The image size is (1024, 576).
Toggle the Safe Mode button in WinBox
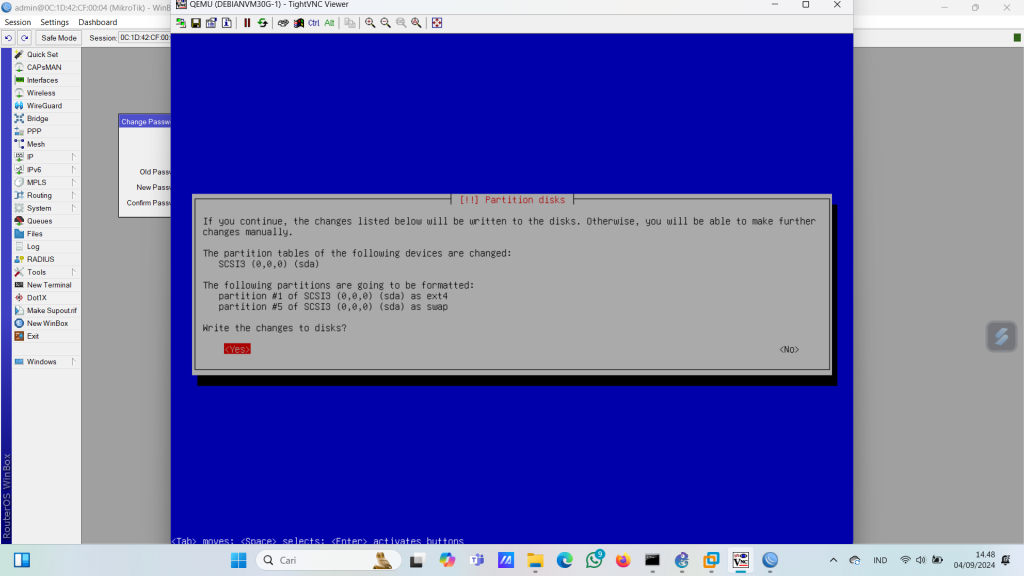point(58,38)
